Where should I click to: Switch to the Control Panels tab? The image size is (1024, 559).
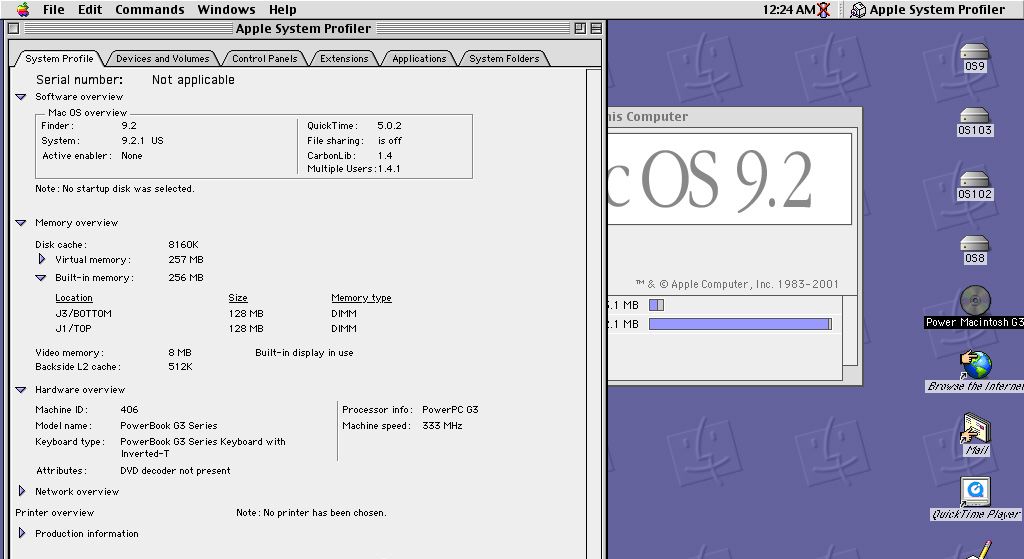tap(264, 58)
